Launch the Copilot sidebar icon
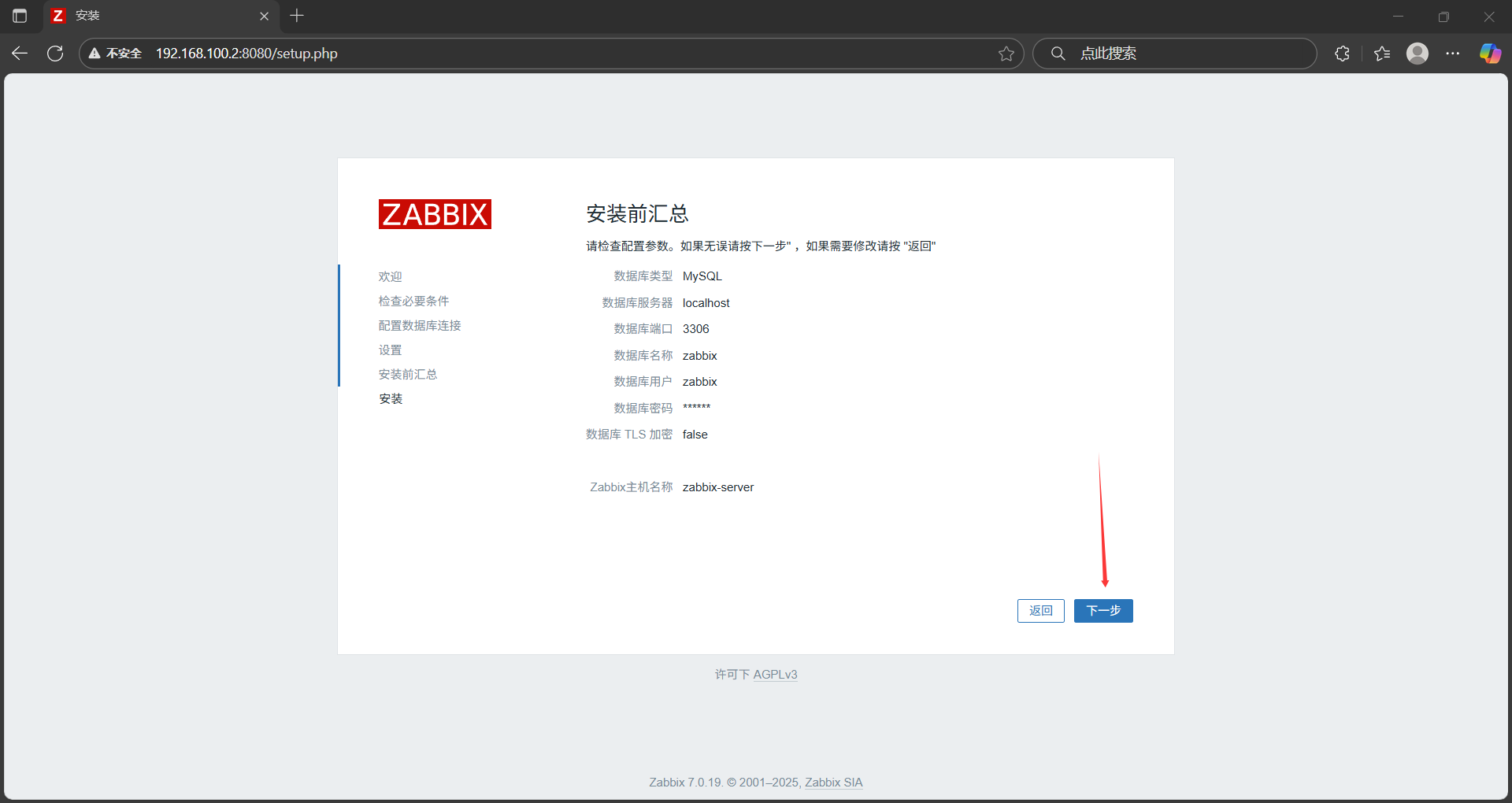1512x803 pixels. tap(1490, 54)
